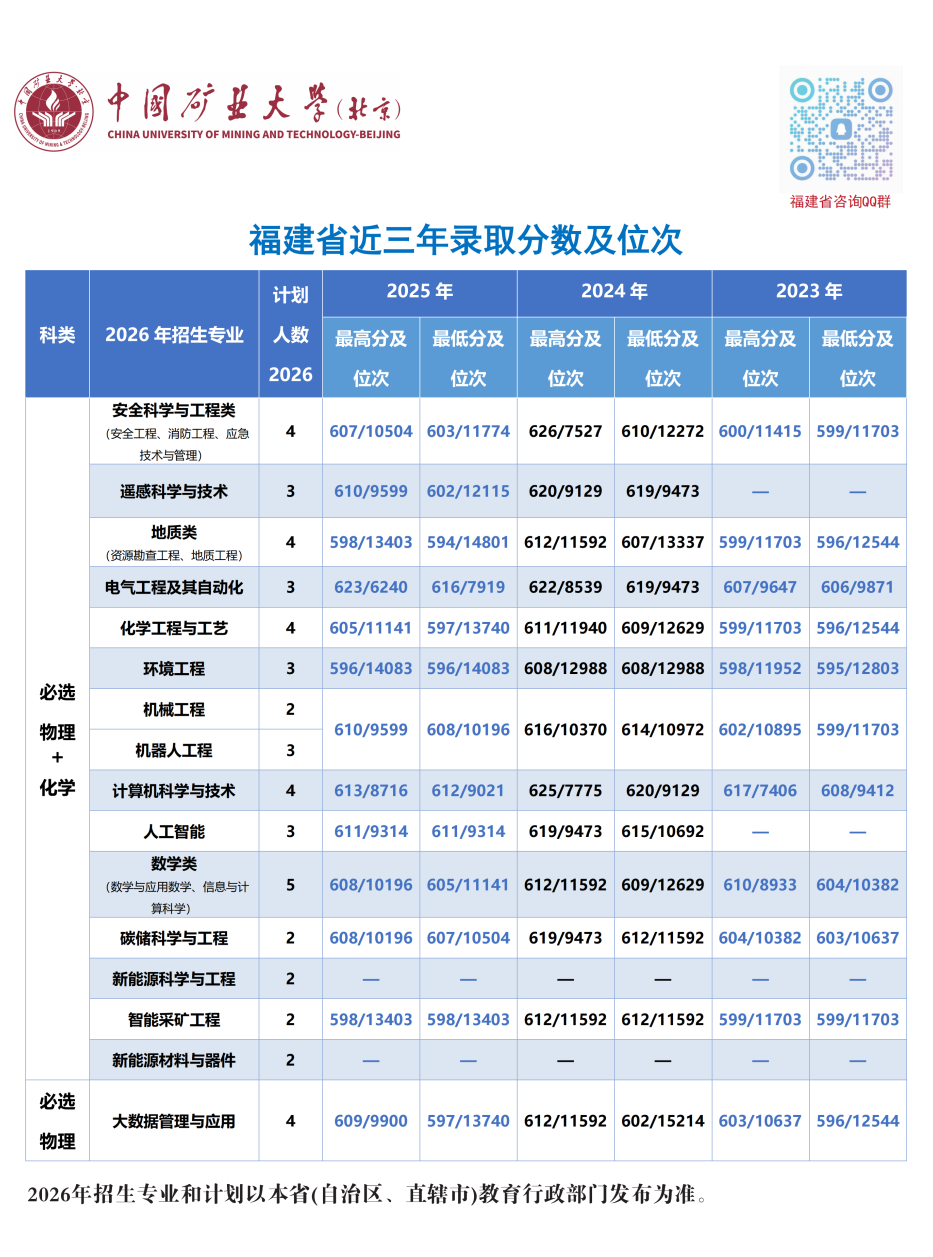
Task: Click the major name 新能源科学与工程
Action: point(174,979)
